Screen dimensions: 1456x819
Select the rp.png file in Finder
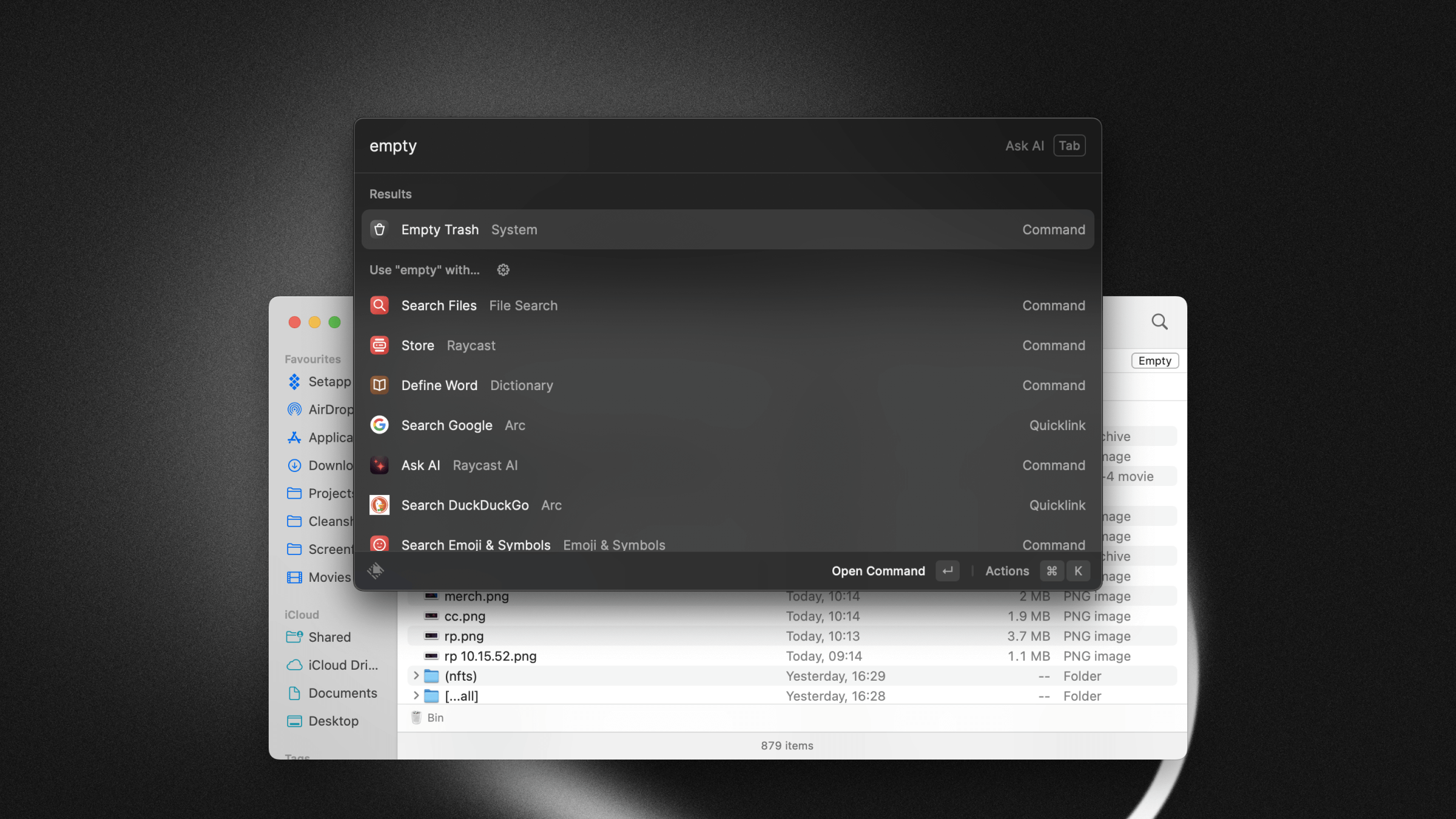pos(792,636)
